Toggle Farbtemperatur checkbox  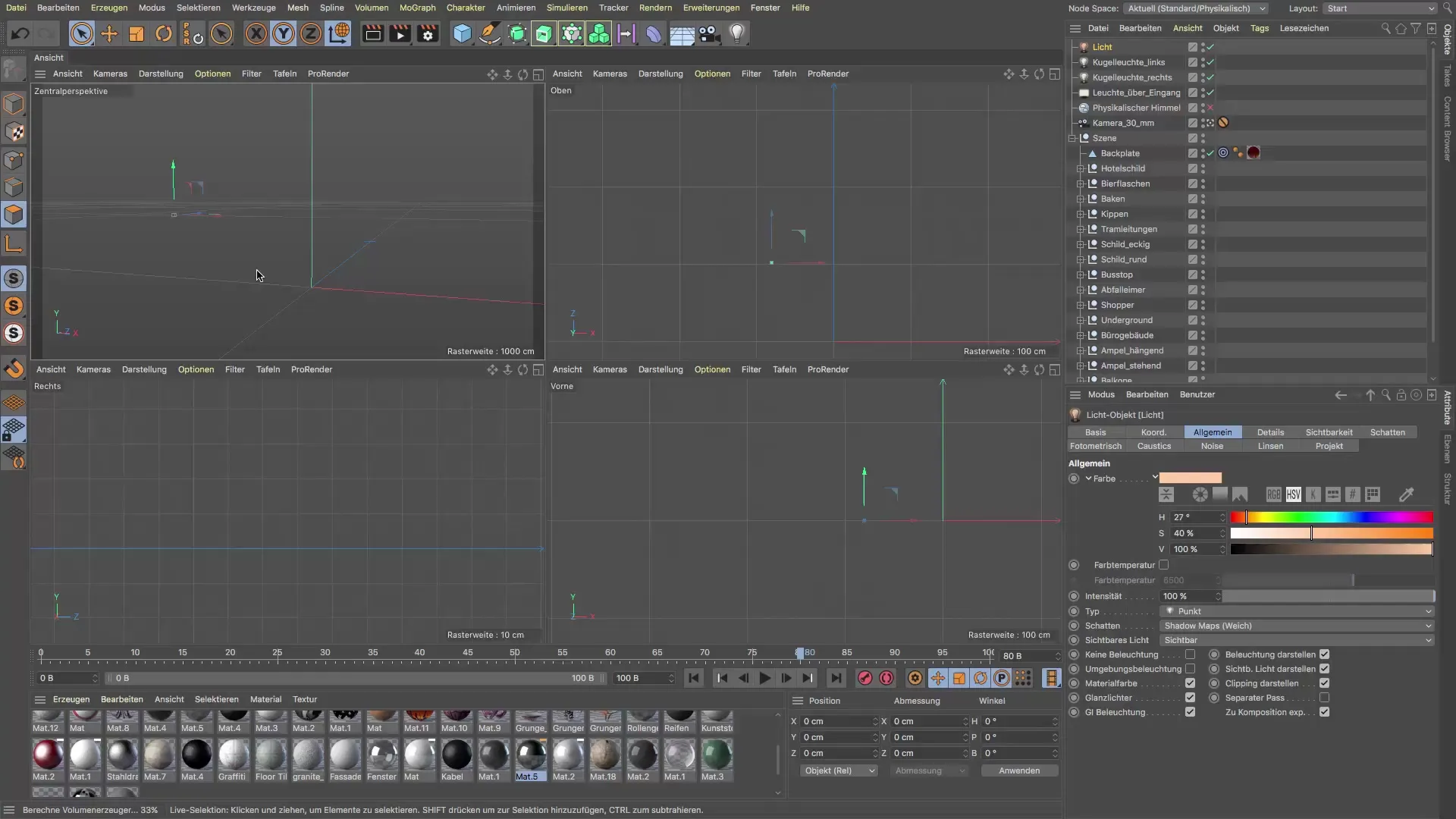pos(1164,565)
